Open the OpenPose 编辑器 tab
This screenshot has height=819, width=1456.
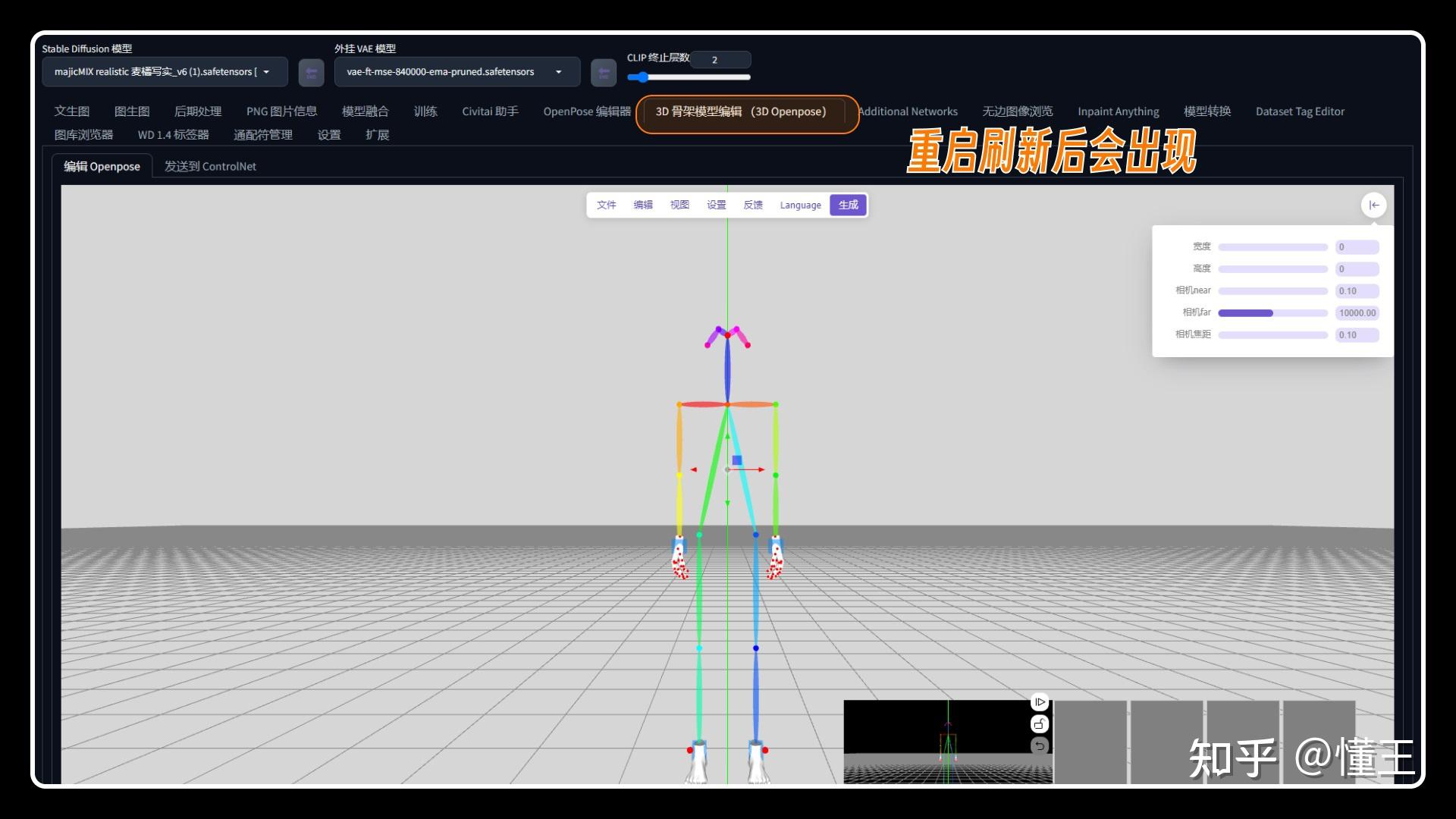587,111
